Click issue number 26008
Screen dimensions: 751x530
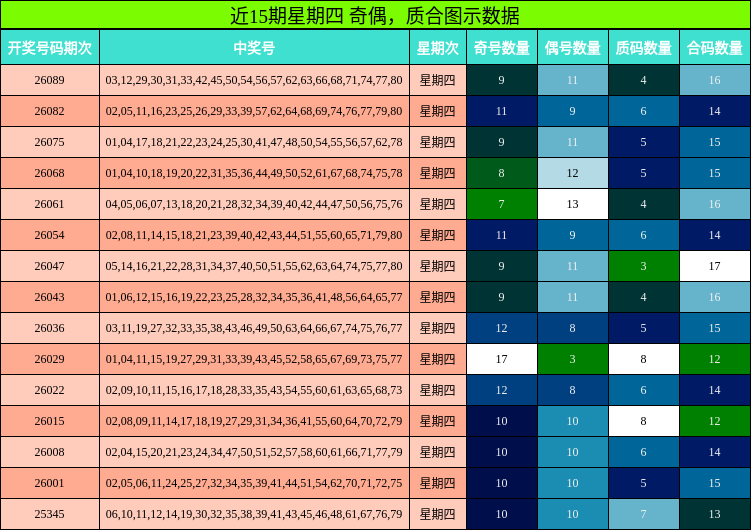pyautogui.click(x=49, y=452)
